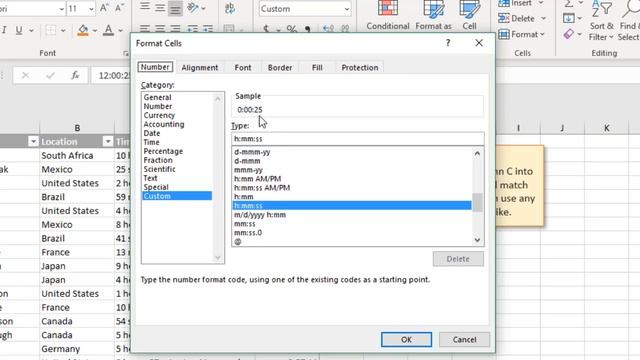The width and height of the screenshot is (640, 360).
Task: Expand the Delete cells dropdown arrow
Action: [x=543, y=19]
